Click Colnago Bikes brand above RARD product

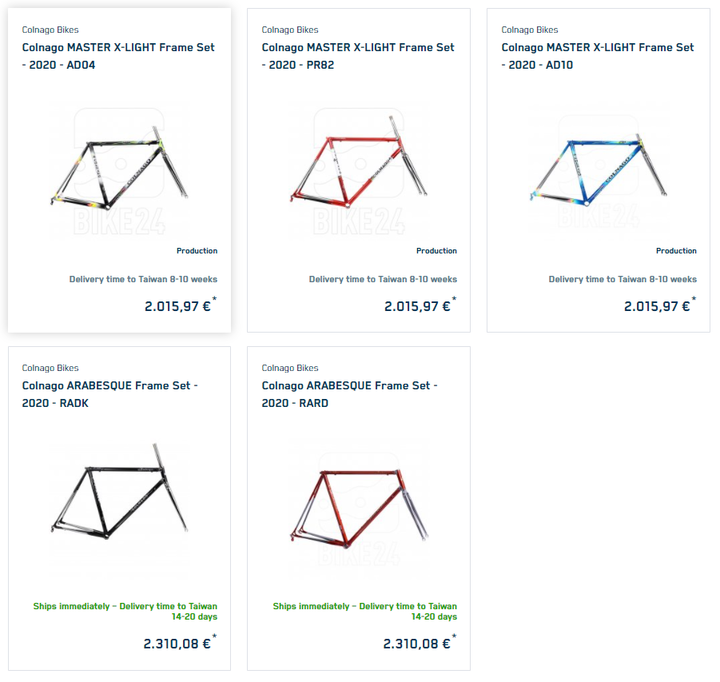point(290,368)
